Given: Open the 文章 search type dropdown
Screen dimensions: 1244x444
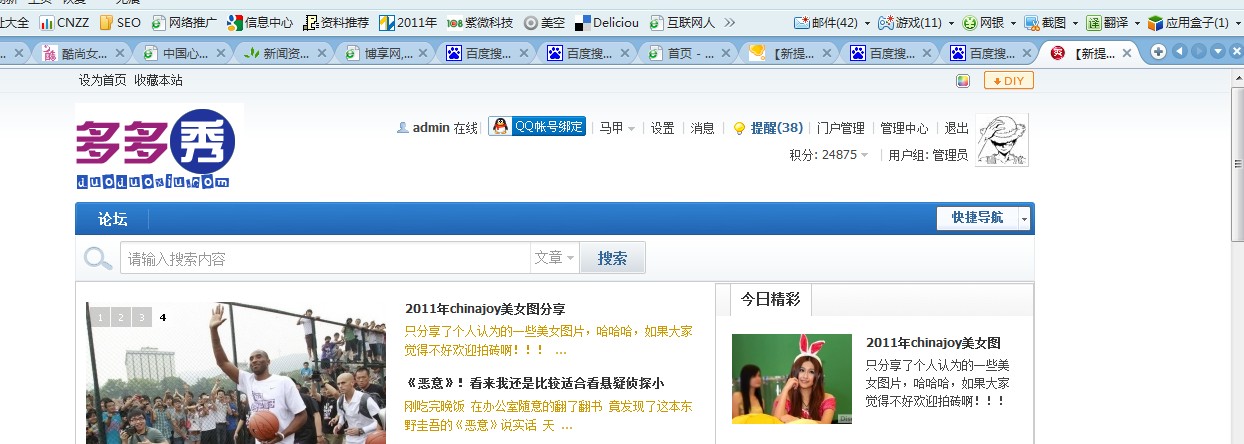Looking at the screenshot, I should pyautogui.click(x=555, y=258).
